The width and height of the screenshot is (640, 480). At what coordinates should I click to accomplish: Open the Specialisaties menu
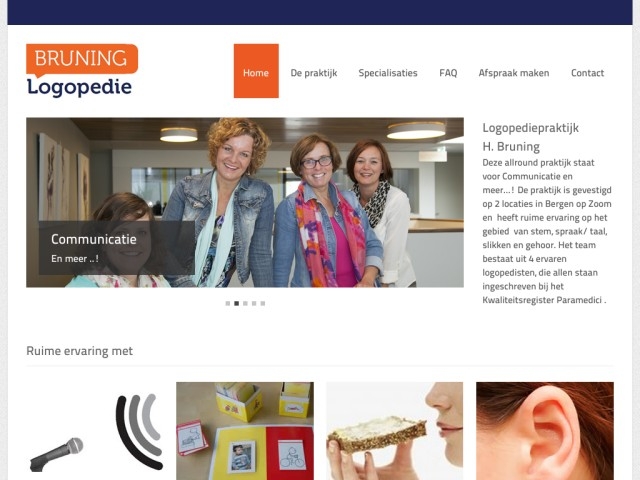[x=388, y=73]
